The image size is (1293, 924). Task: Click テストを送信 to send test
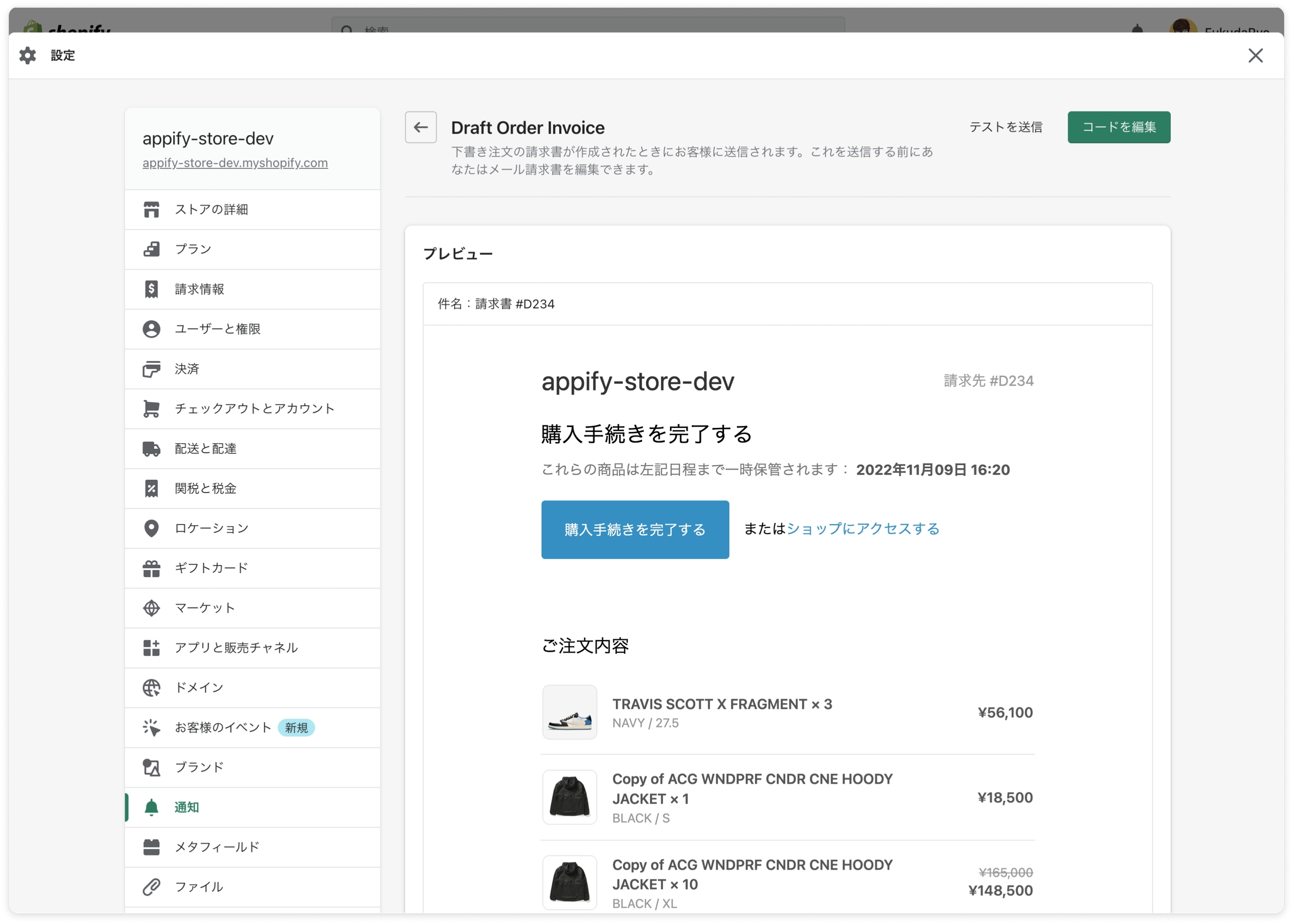(1006, 127)
